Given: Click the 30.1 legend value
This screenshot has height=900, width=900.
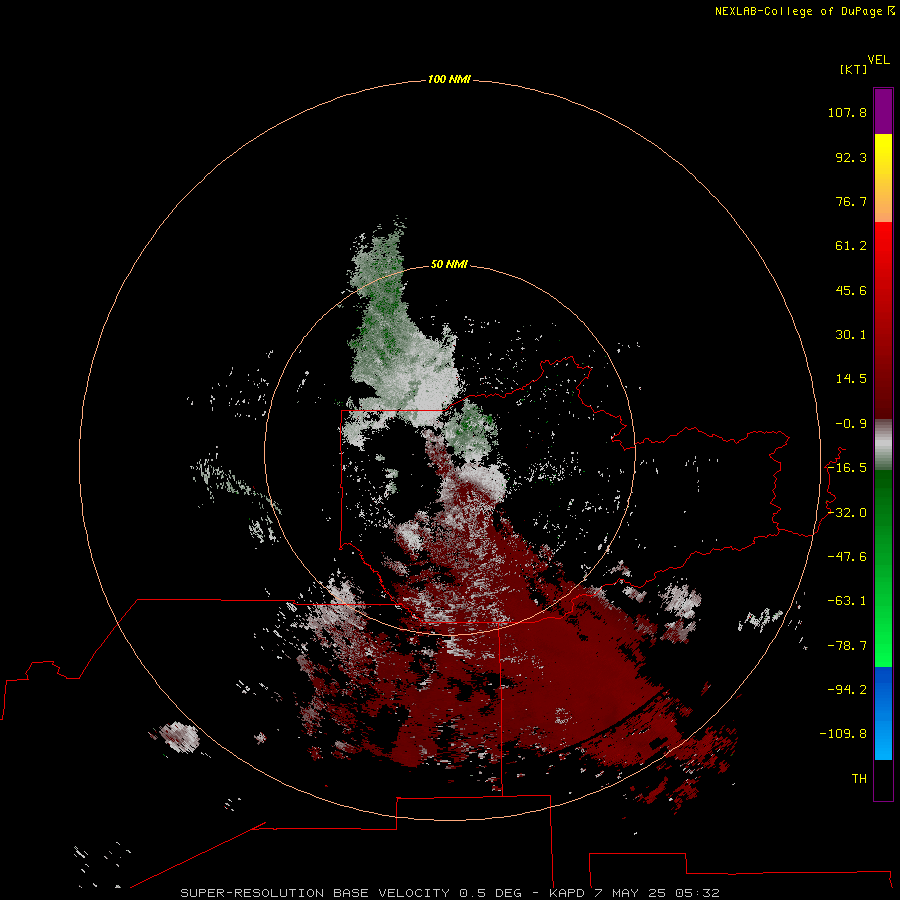Looking at the screenshot, I should click(851, 335).
